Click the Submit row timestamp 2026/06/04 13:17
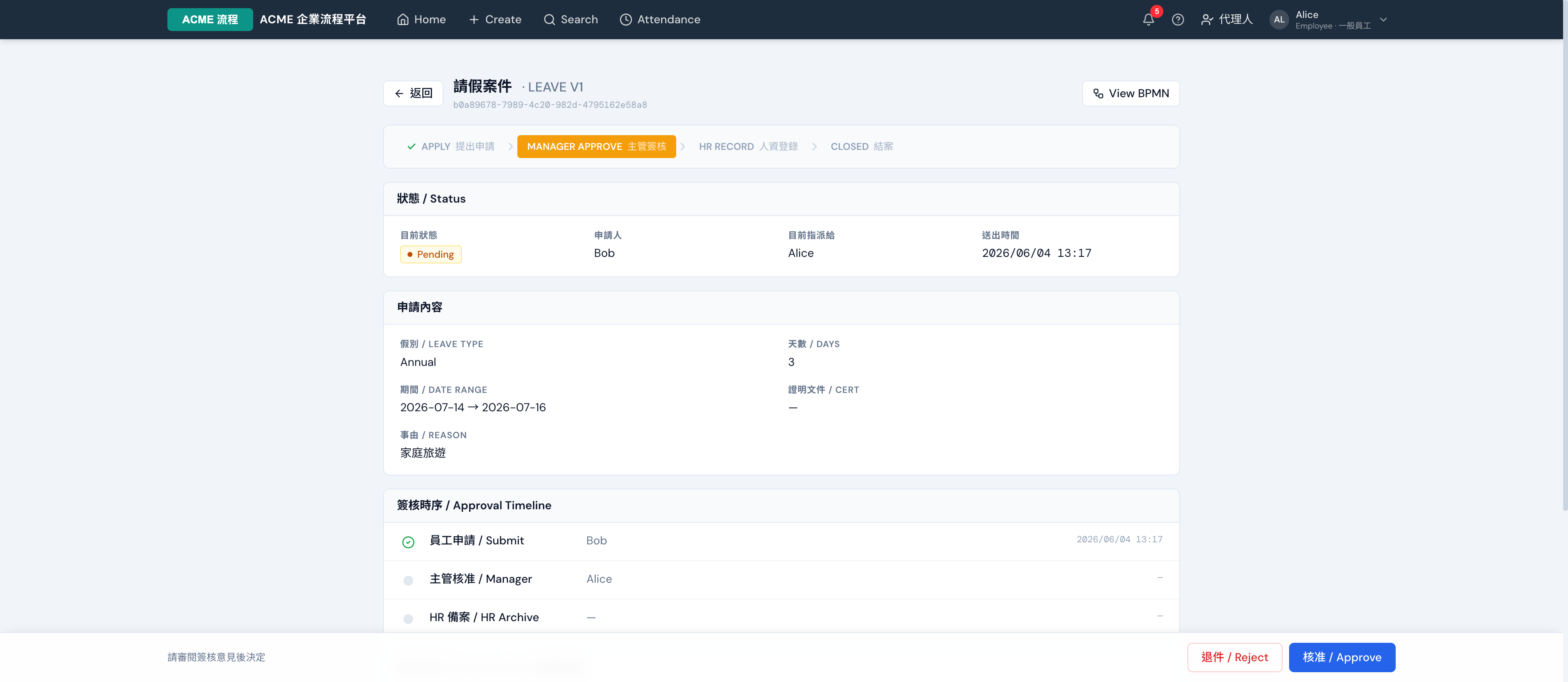The width and height of the screenshot is (1568, 682). (x=1119, y=539)
